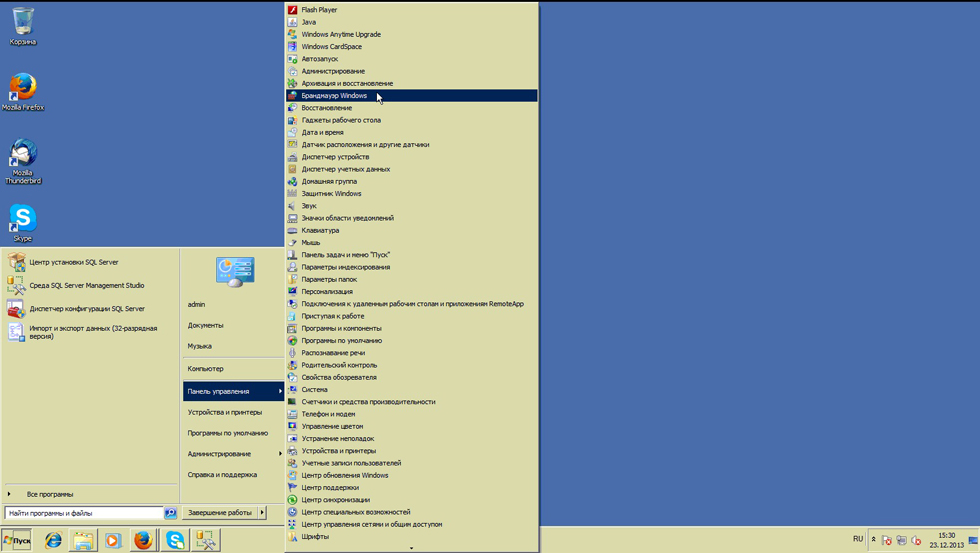Expand Все программы list
The image size is (980, 553).
coord(50,494)
